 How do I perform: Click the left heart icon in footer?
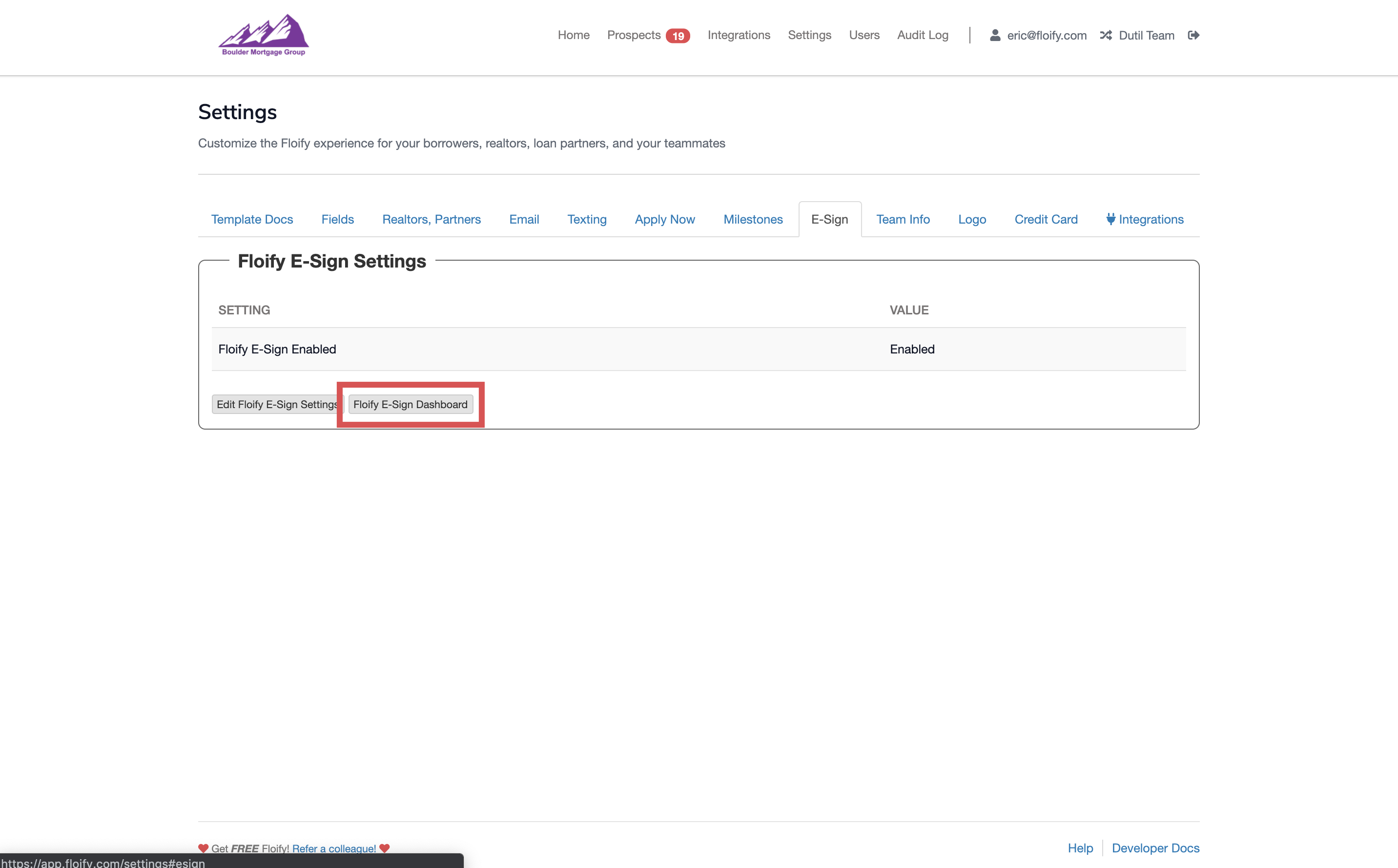(x=203, y=848)
